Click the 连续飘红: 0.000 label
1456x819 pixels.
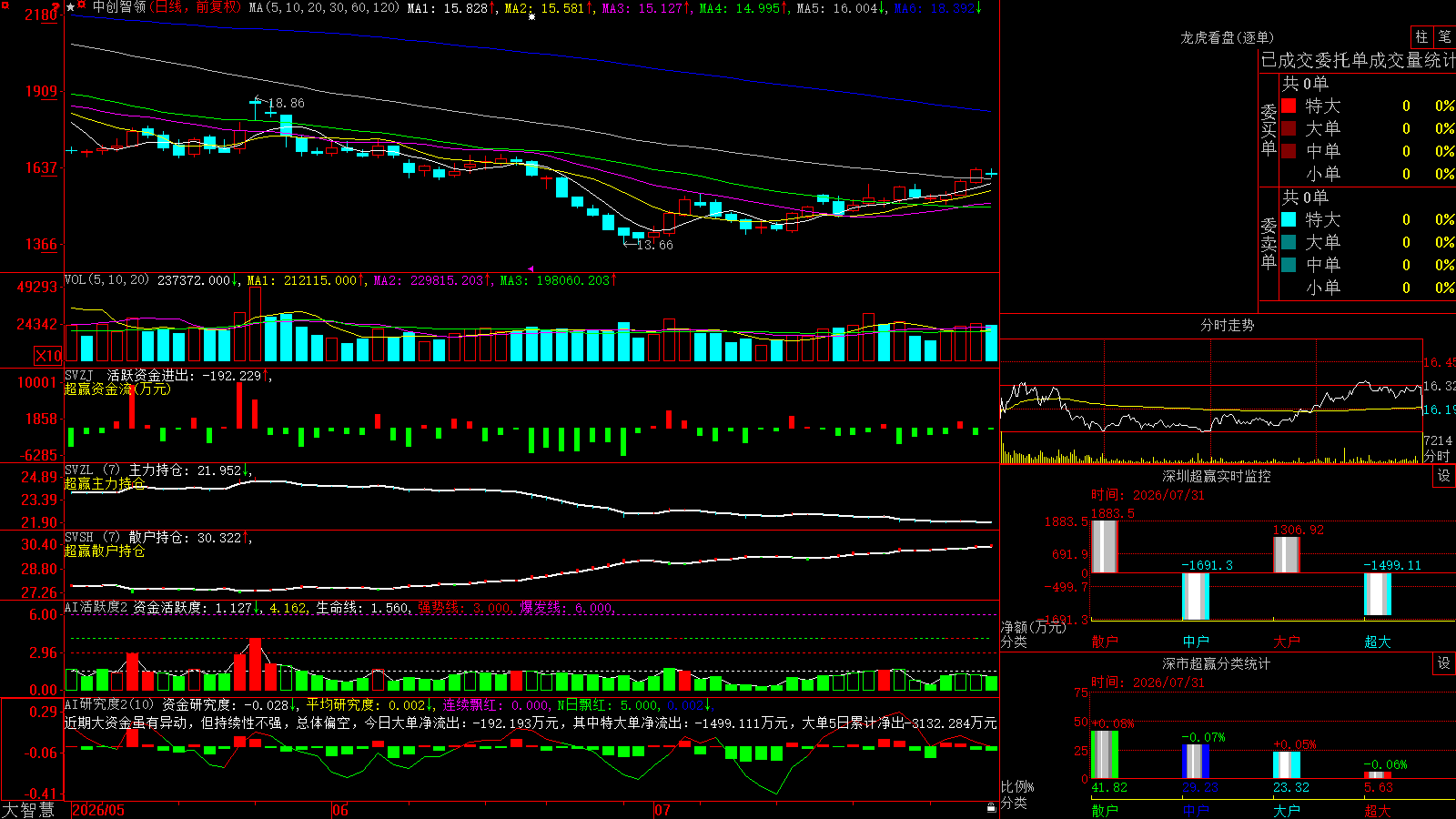496,705
